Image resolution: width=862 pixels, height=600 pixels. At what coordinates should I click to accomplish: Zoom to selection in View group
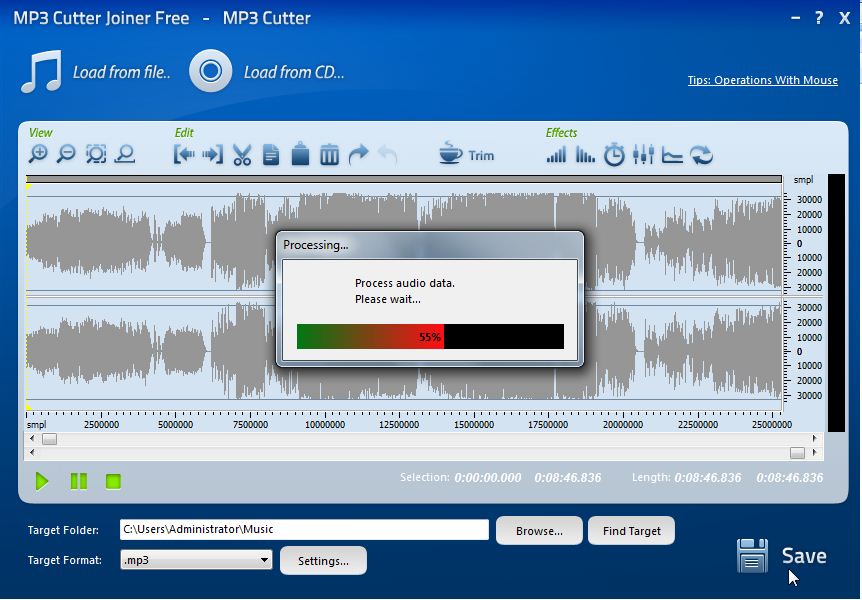pos(96,155)
